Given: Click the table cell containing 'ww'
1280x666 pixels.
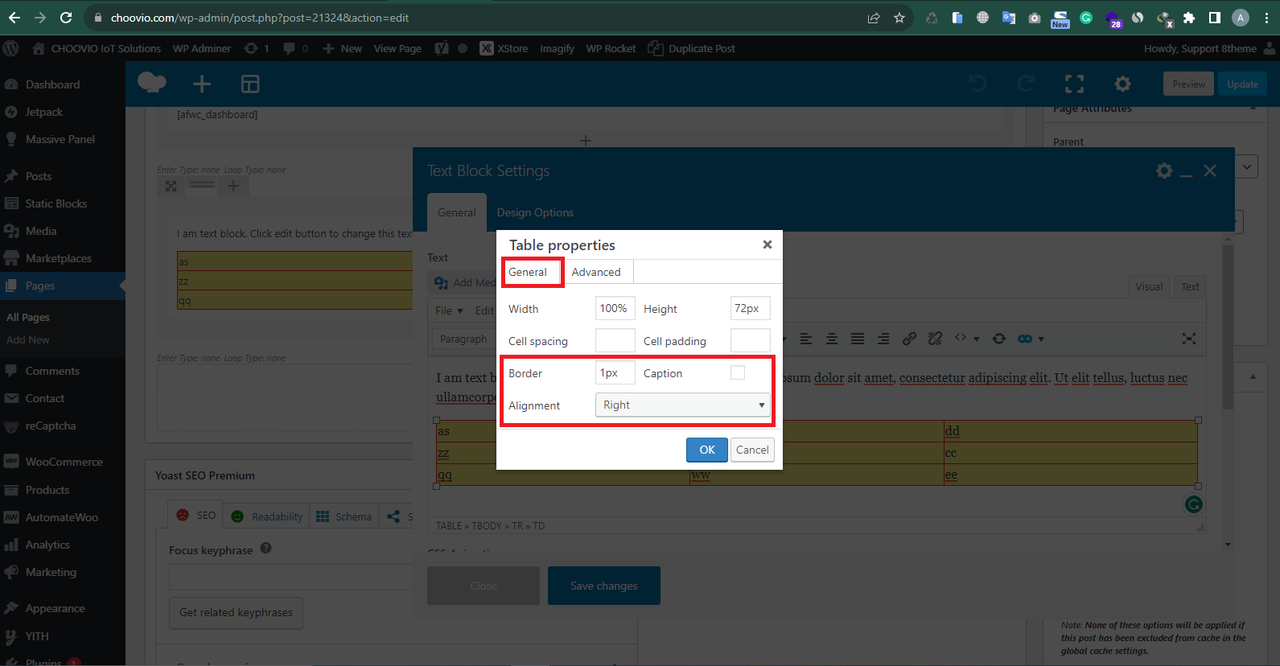Looking at the screenshot, I should coord(816,475).
